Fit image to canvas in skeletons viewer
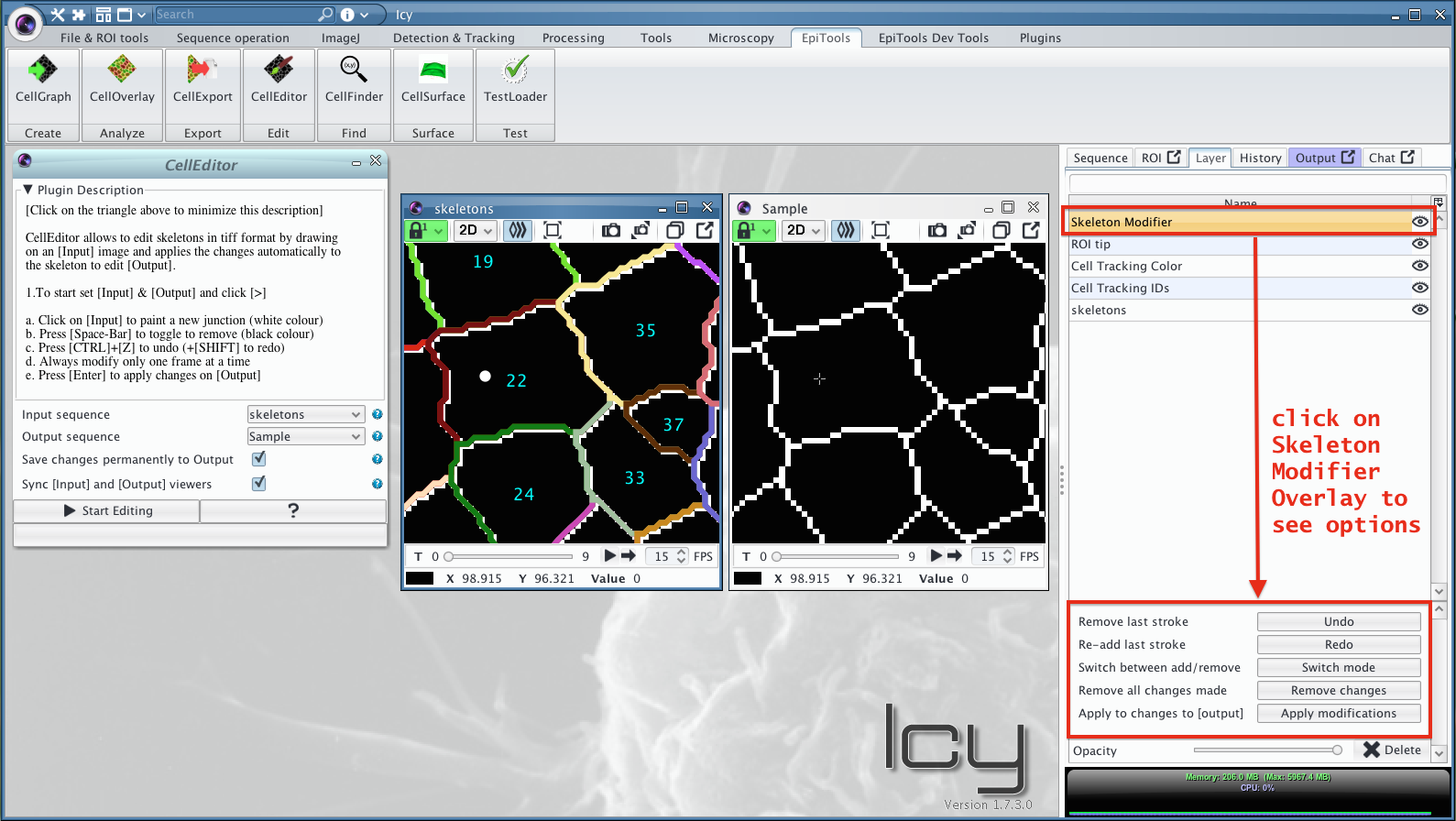The height and width of the screenshot is (821, 1456). (553, 230)
